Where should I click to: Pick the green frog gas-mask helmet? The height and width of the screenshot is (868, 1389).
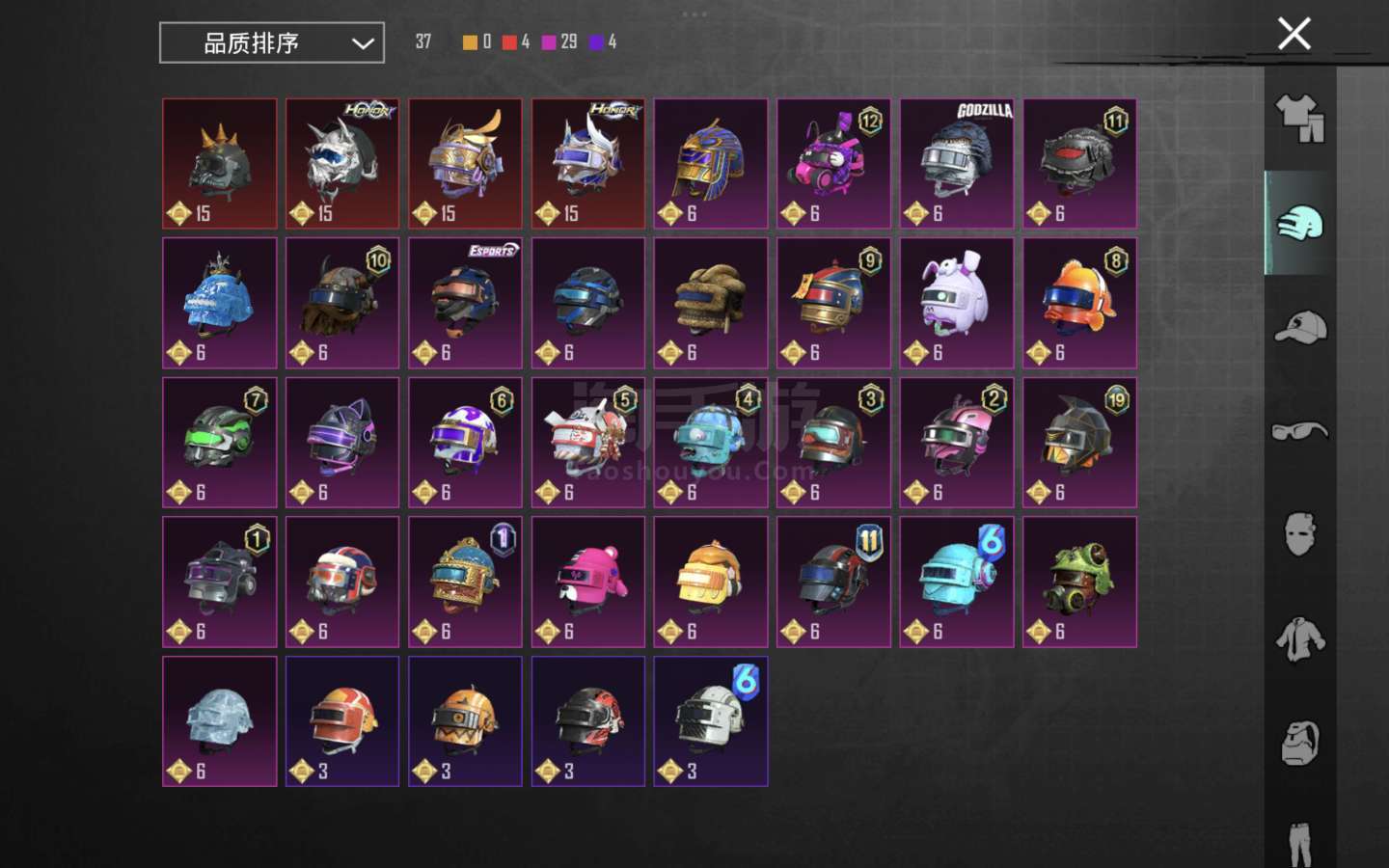tap(1079, 582)
